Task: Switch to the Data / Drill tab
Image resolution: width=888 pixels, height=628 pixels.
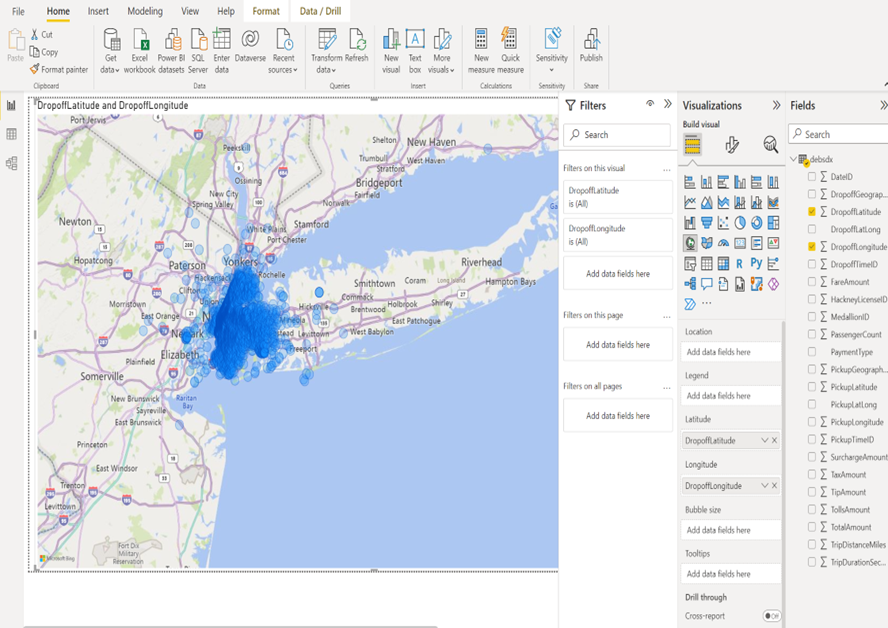Action: tap(320, 11)
